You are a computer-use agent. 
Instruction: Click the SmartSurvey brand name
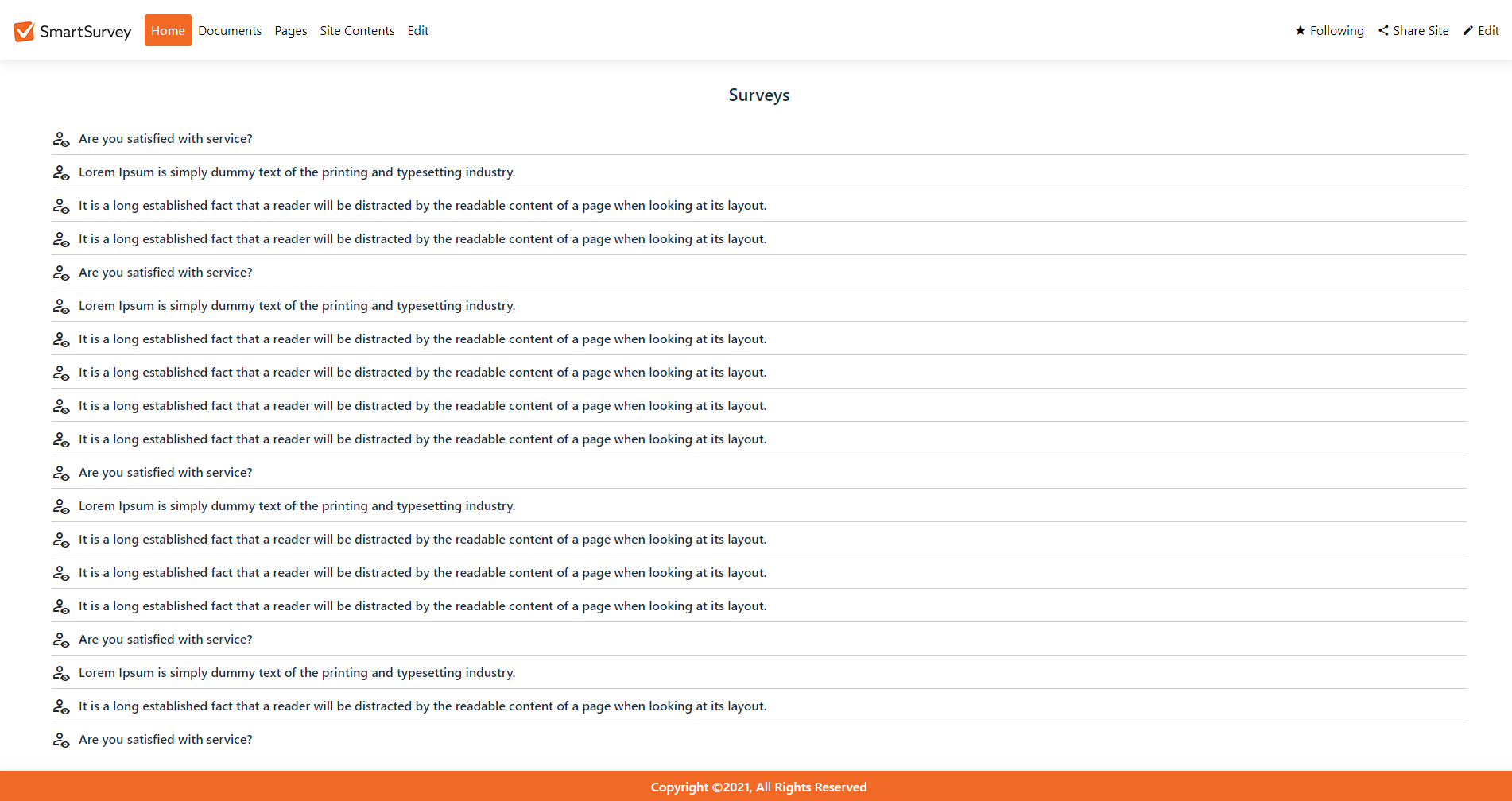(86, 32)
